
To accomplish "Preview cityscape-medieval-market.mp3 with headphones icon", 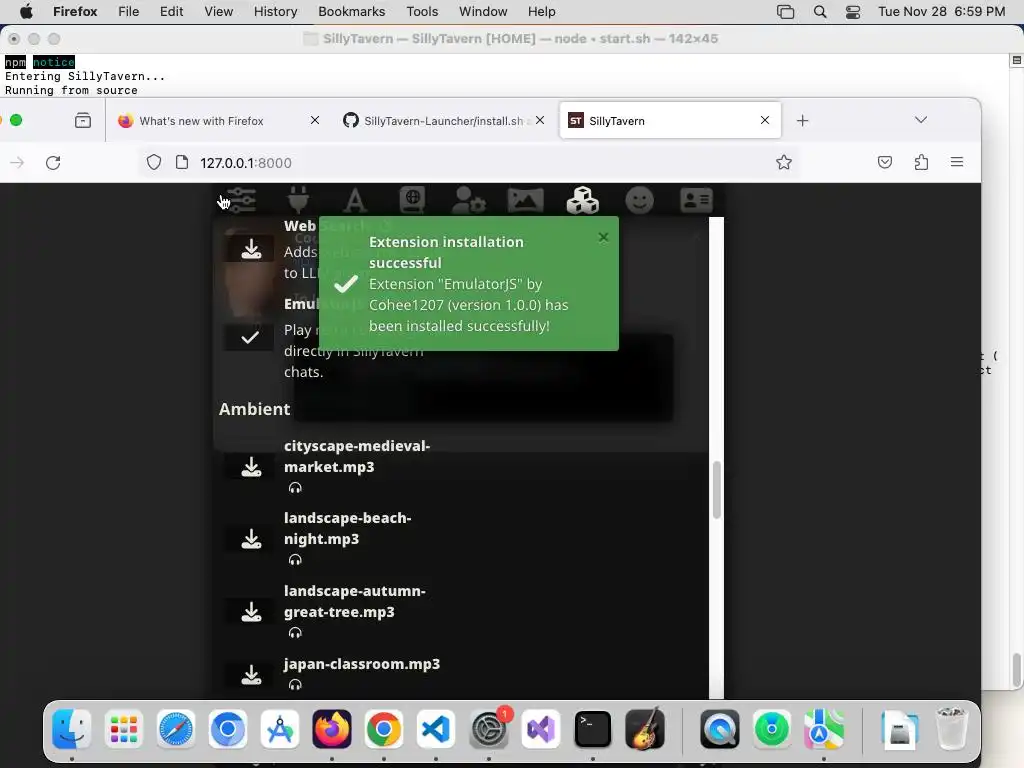I will click(x=295, y=488).
